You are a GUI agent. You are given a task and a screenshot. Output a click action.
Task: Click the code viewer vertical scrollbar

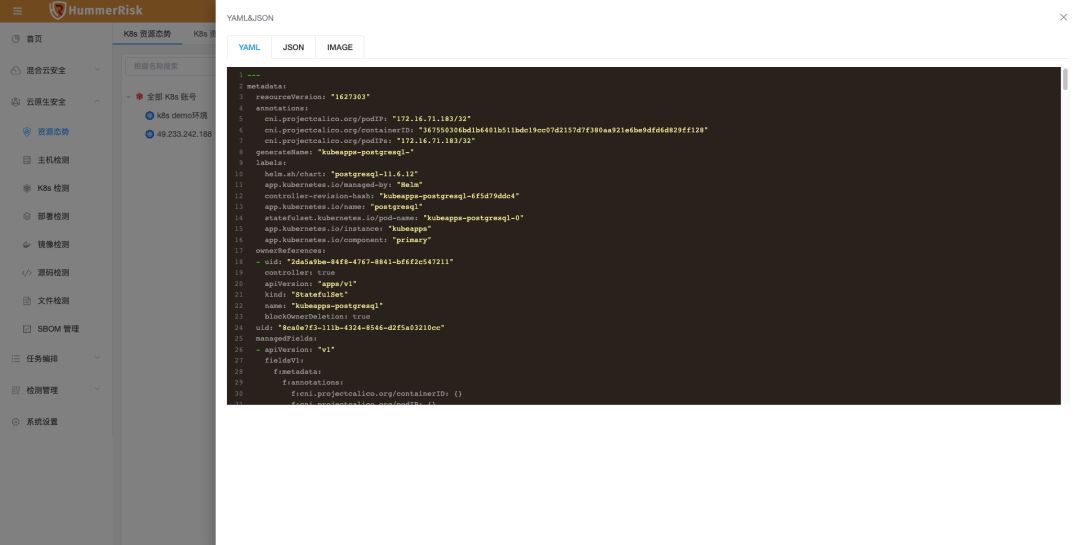pyautogui.click(x=1065, y=79)
